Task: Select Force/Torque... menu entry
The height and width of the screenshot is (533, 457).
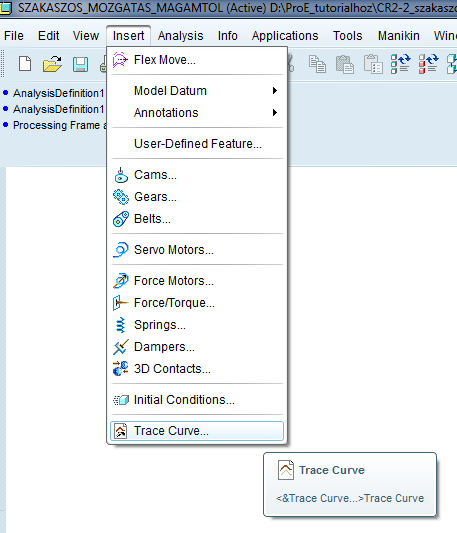Action: (197, 303)
